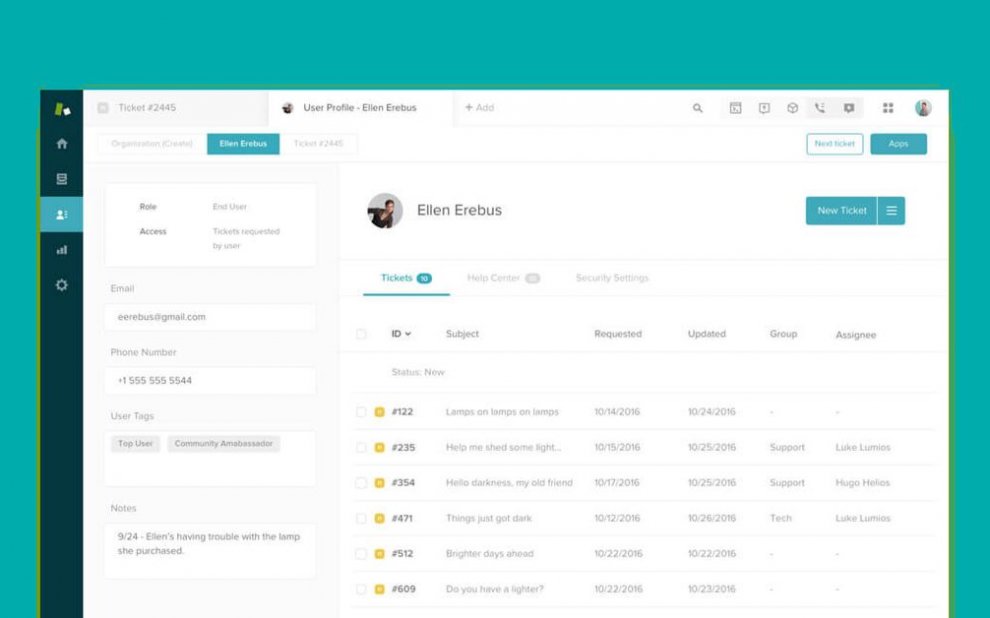The height and width of the screenshot is (618, 990).
Task: Toggle the select-all checkbox in table header
Action: [x=361, y=334]
